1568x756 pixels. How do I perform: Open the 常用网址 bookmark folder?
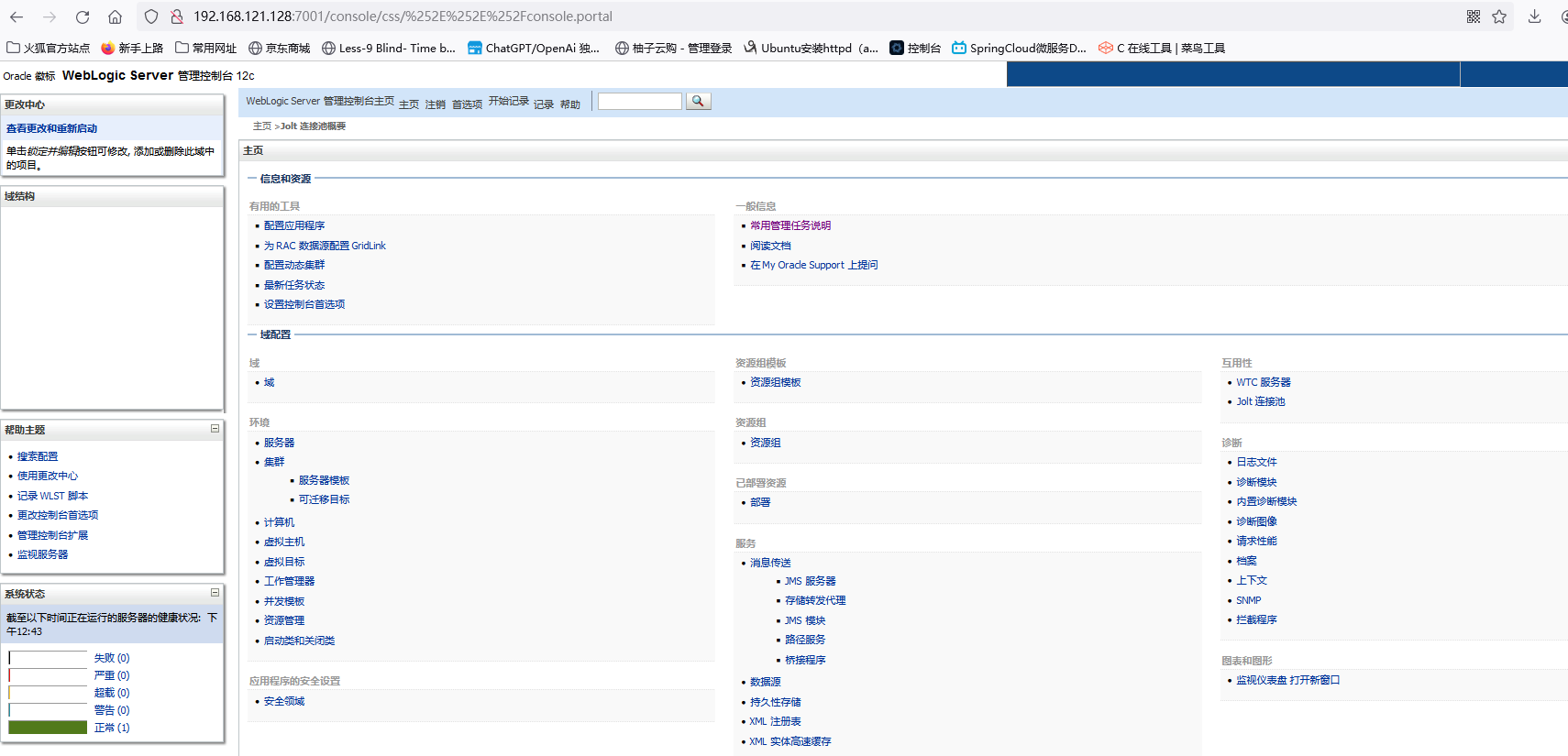pyautogui.click(x=205, y=48)
